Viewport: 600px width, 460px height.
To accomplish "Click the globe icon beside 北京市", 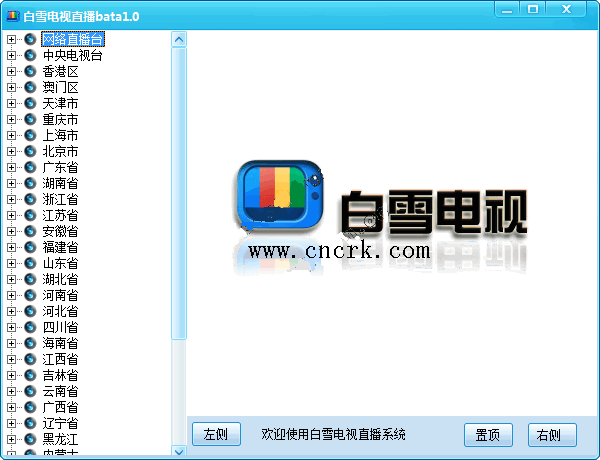I will 30,151.
